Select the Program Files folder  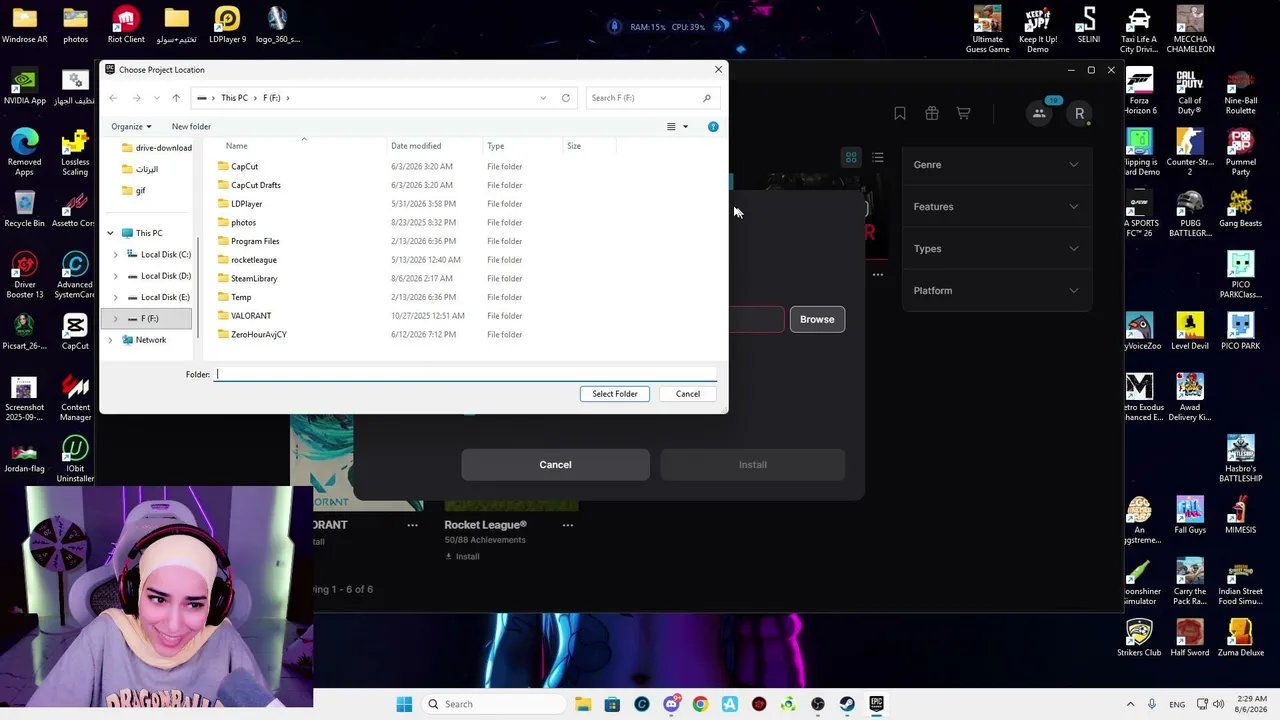255,241
